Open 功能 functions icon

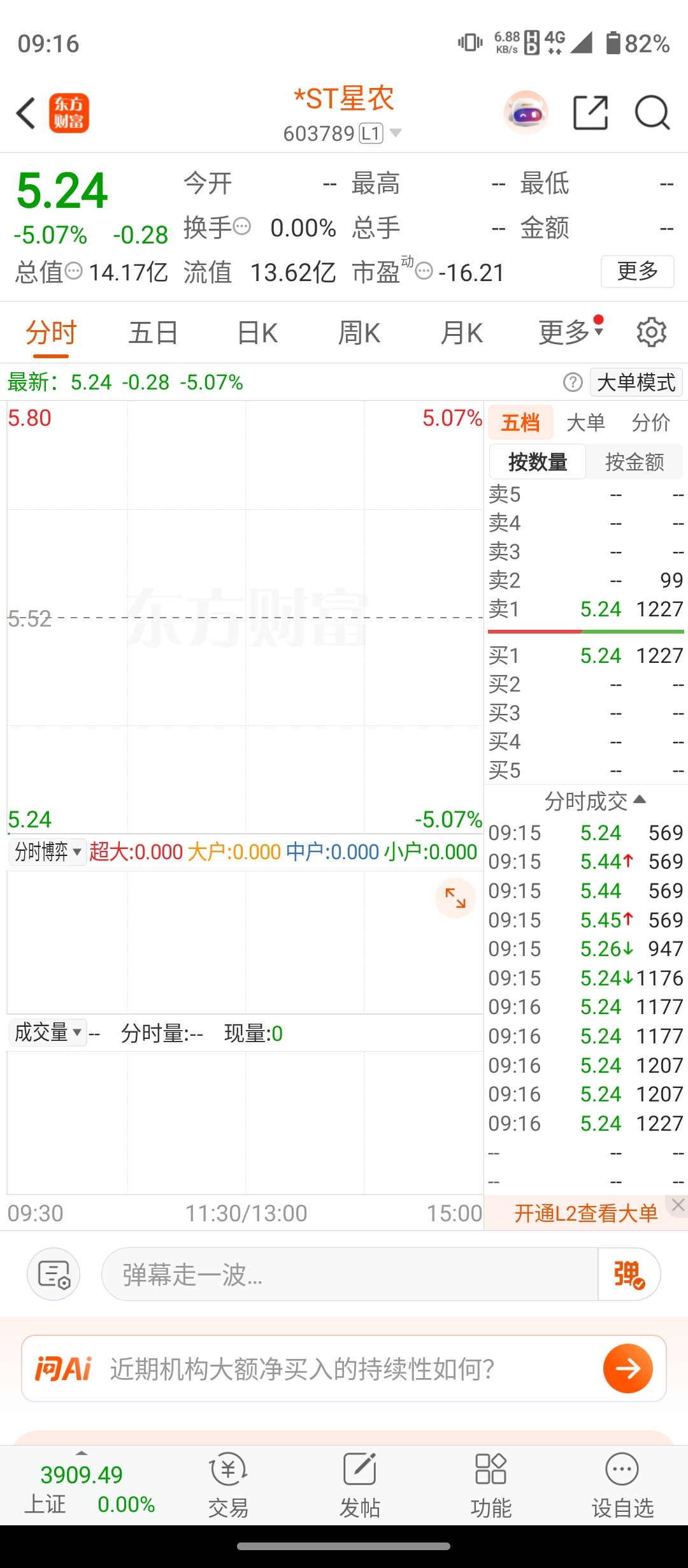click(x=491, y=1486)
